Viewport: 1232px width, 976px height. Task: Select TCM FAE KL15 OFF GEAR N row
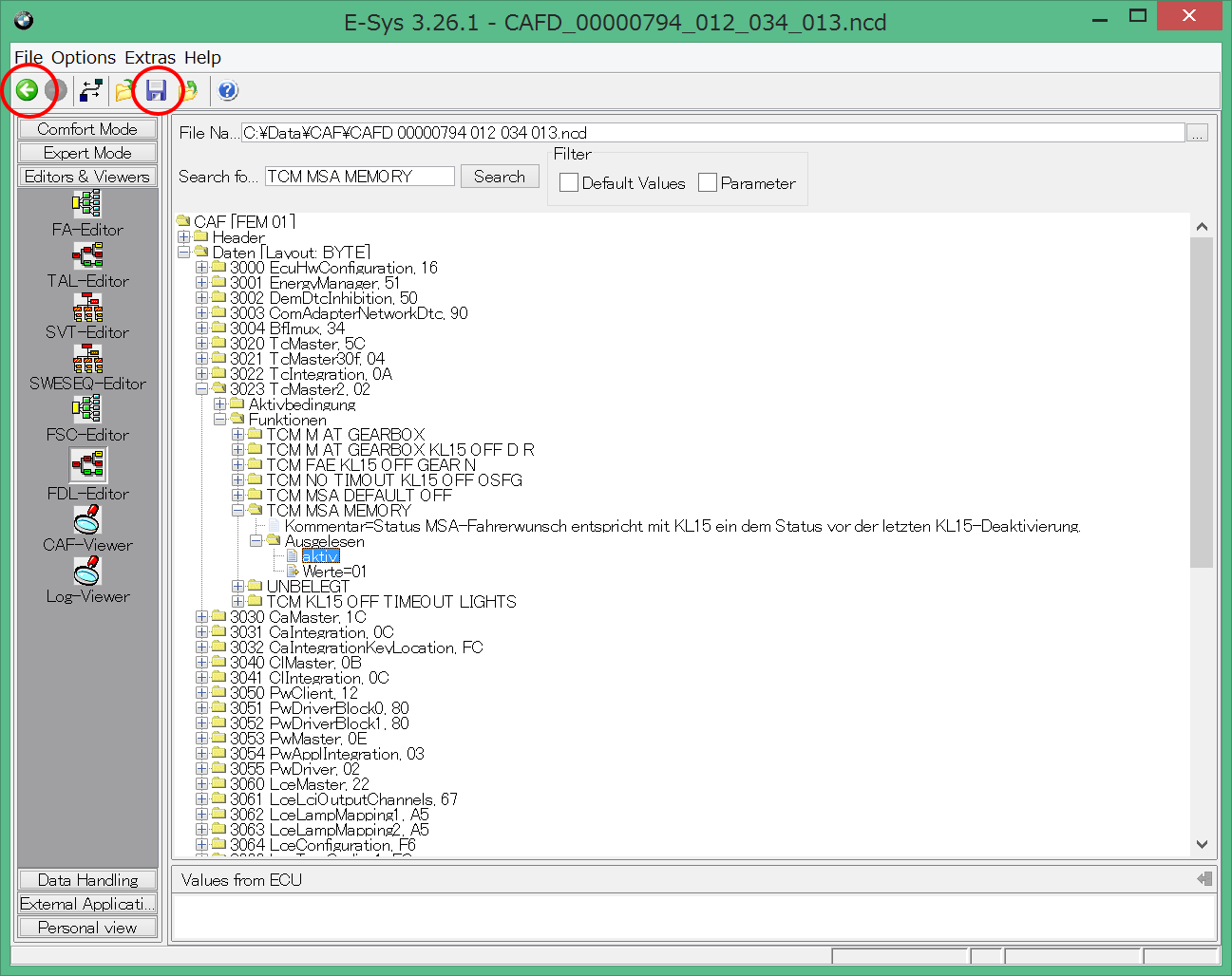pos(370,465)
